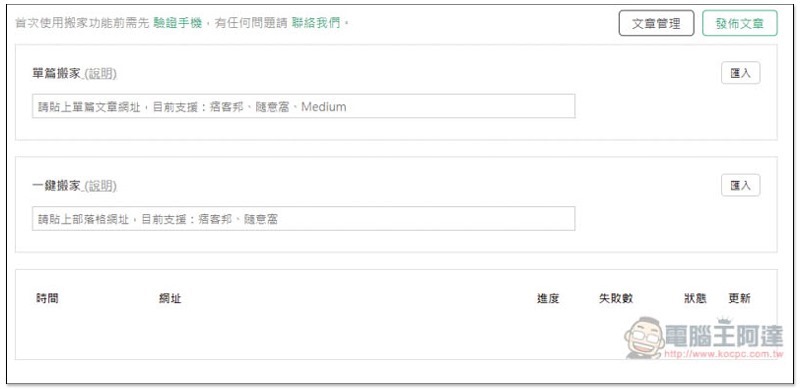Click the 發佈文章 publish button
The height and width of the screenshot is (389, 800).
[x=740, y=23]
